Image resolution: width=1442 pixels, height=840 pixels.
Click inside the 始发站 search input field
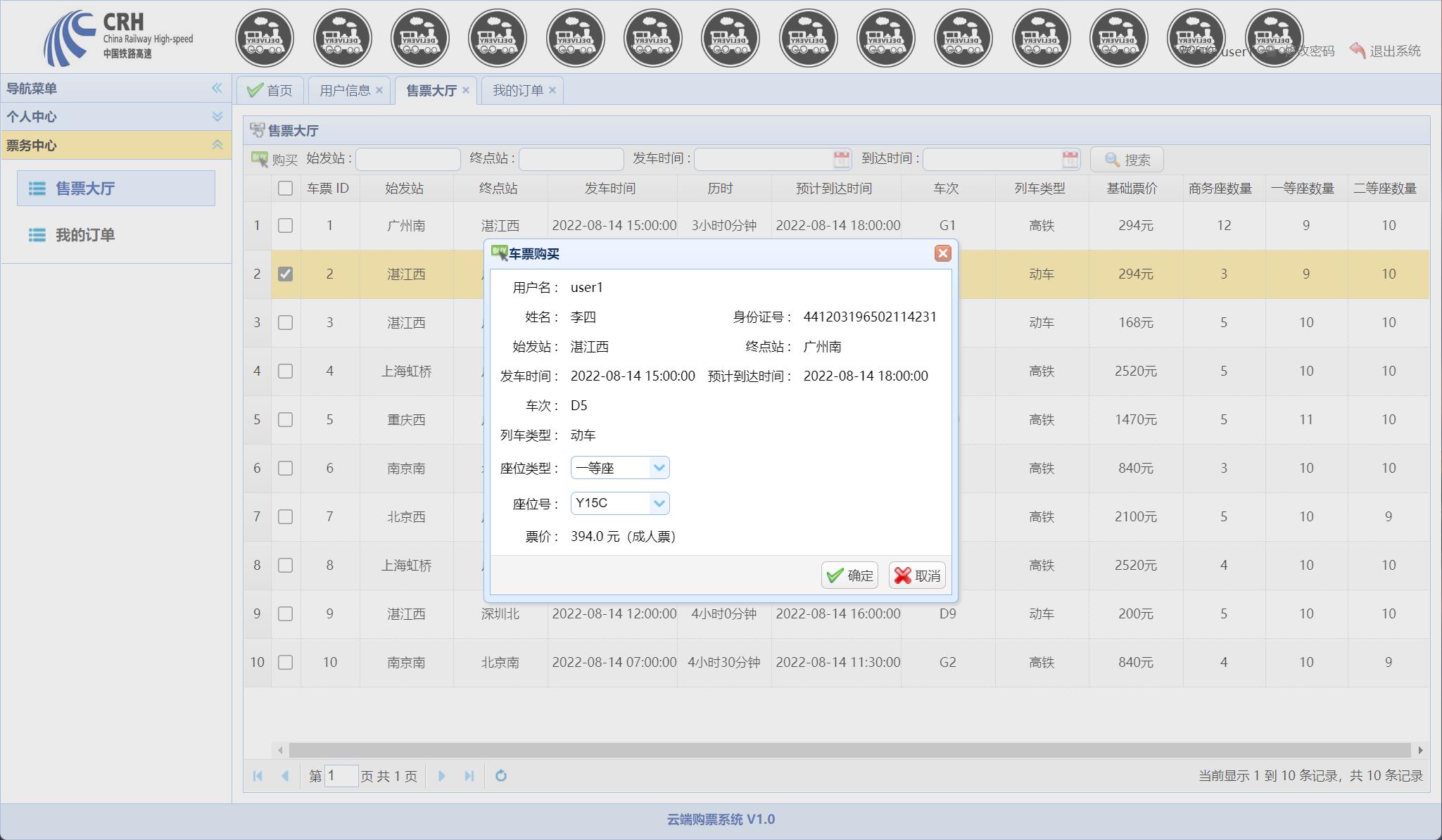coord(407,159)
